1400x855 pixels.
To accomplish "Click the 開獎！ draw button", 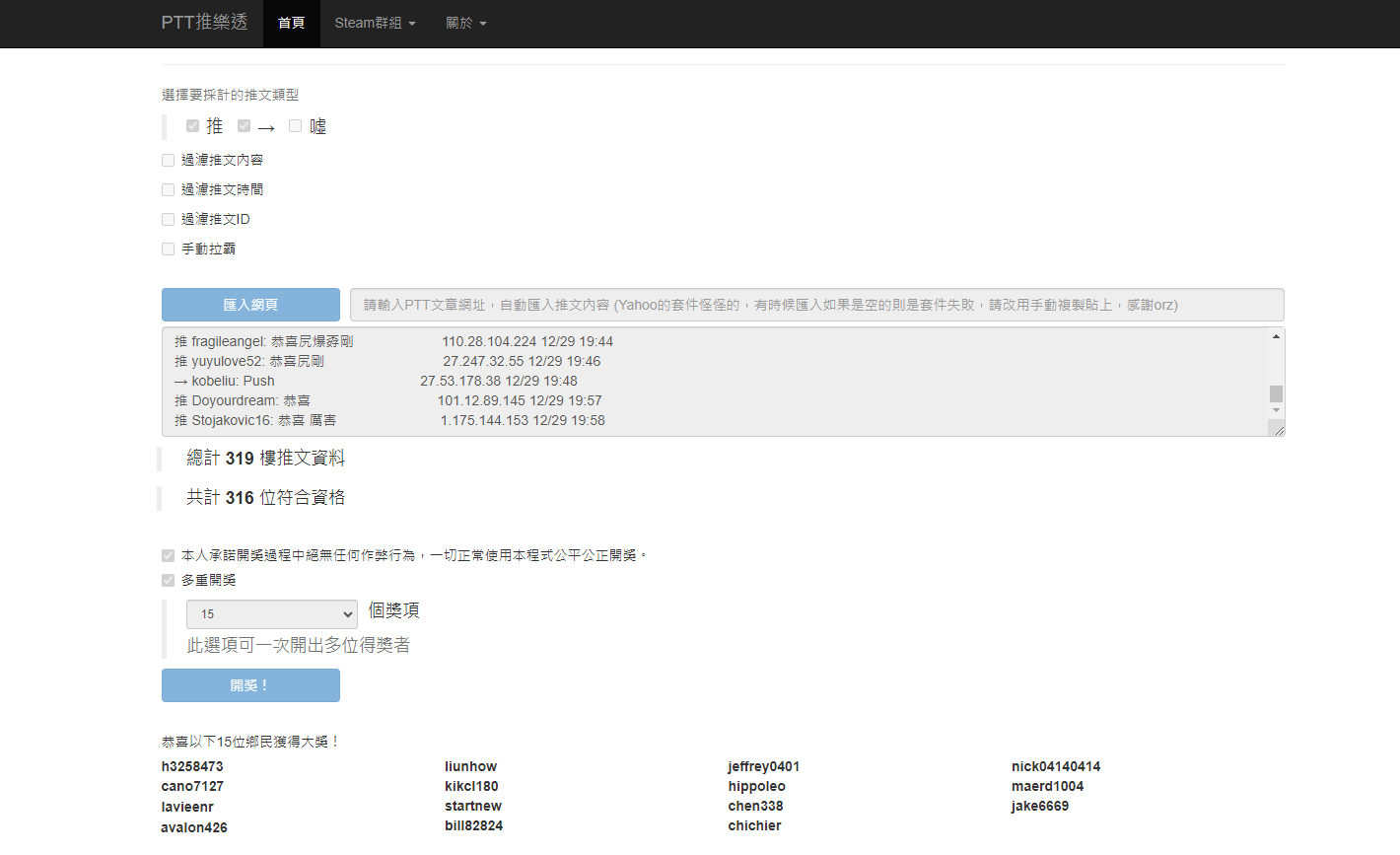I will (x=250, y=685).
